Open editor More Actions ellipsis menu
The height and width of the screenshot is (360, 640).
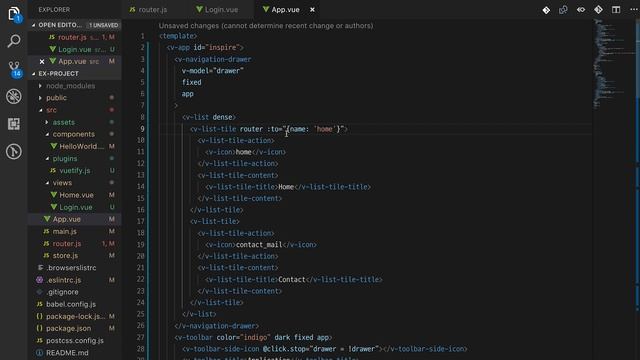click(633, 10)
